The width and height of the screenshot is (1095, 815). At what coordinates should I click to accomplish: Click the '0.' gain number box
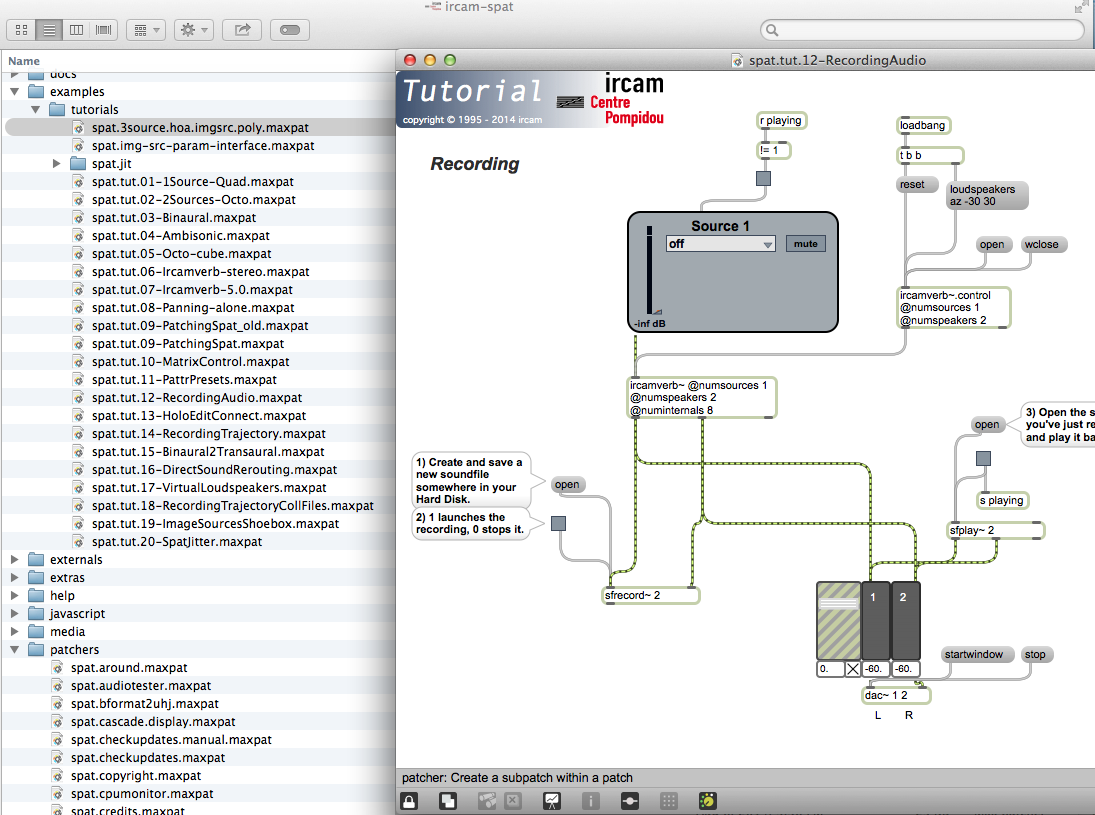830,669
